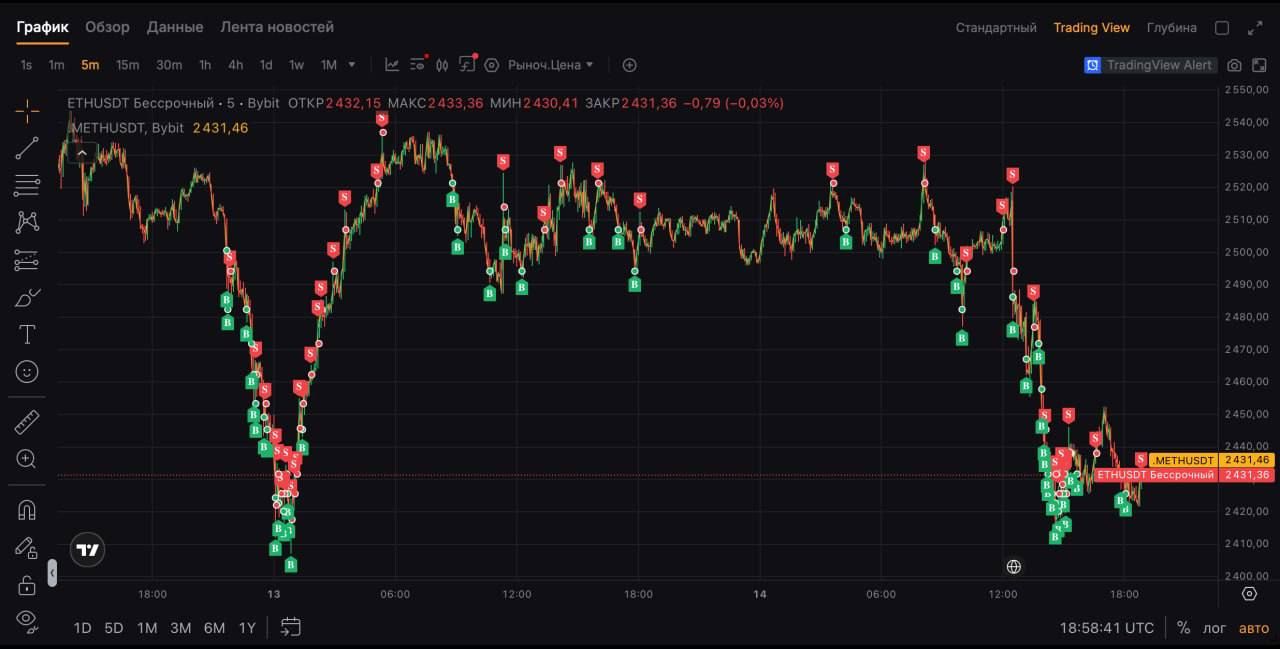Take a chart snapshot with camera icon

pyautogui.click(x=1234, y=65)
